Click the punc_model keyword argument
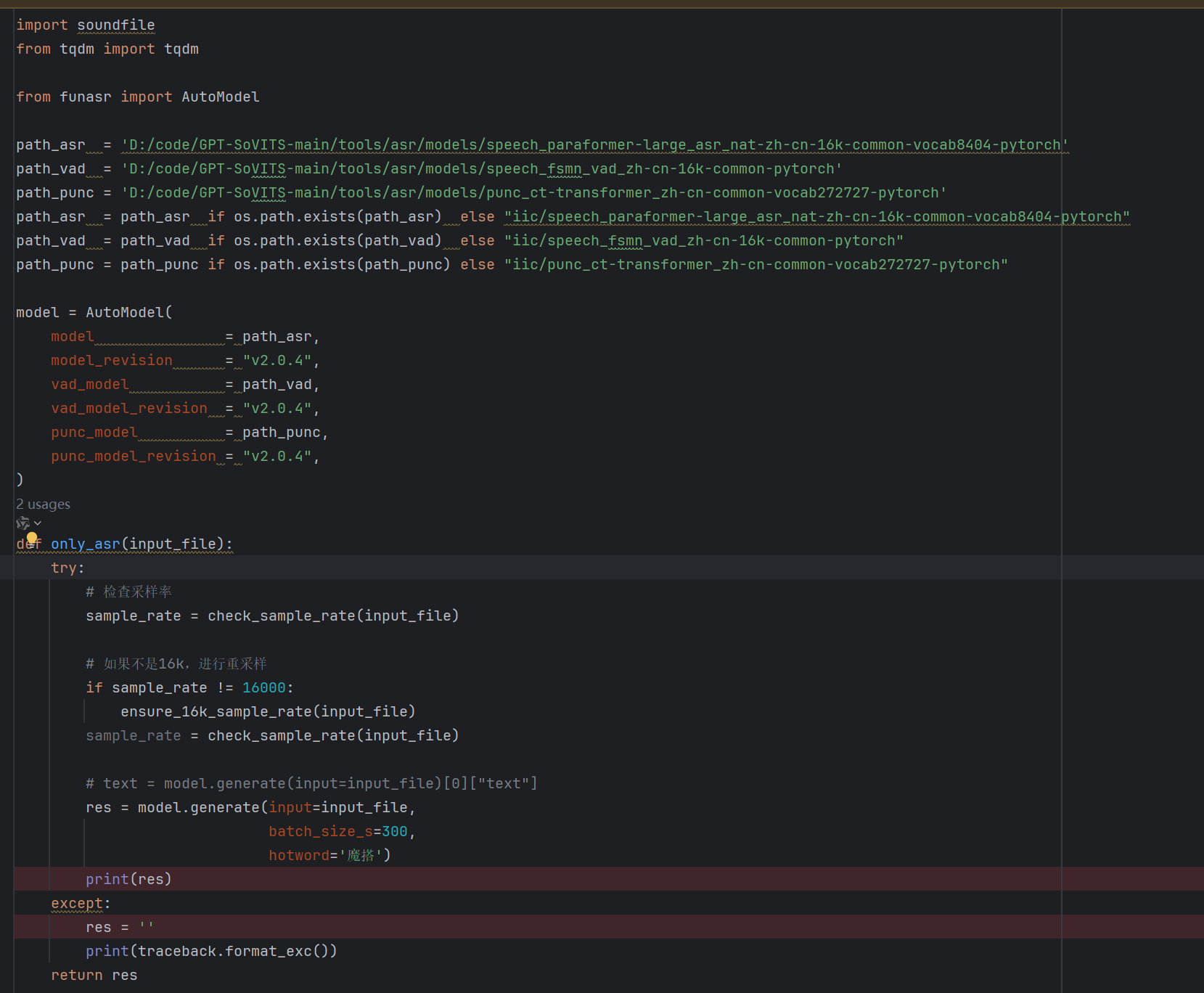Screen dimensions: 1204x993 coord(94,432)
